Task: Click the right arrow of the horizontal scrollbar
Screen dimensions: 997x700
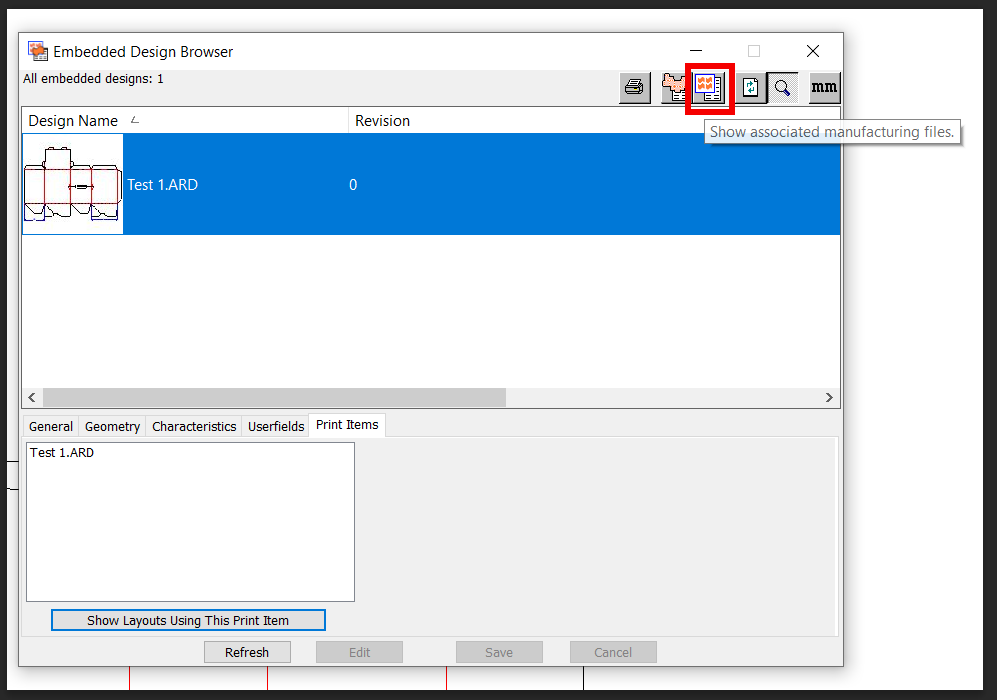Action: pos(829,397)
